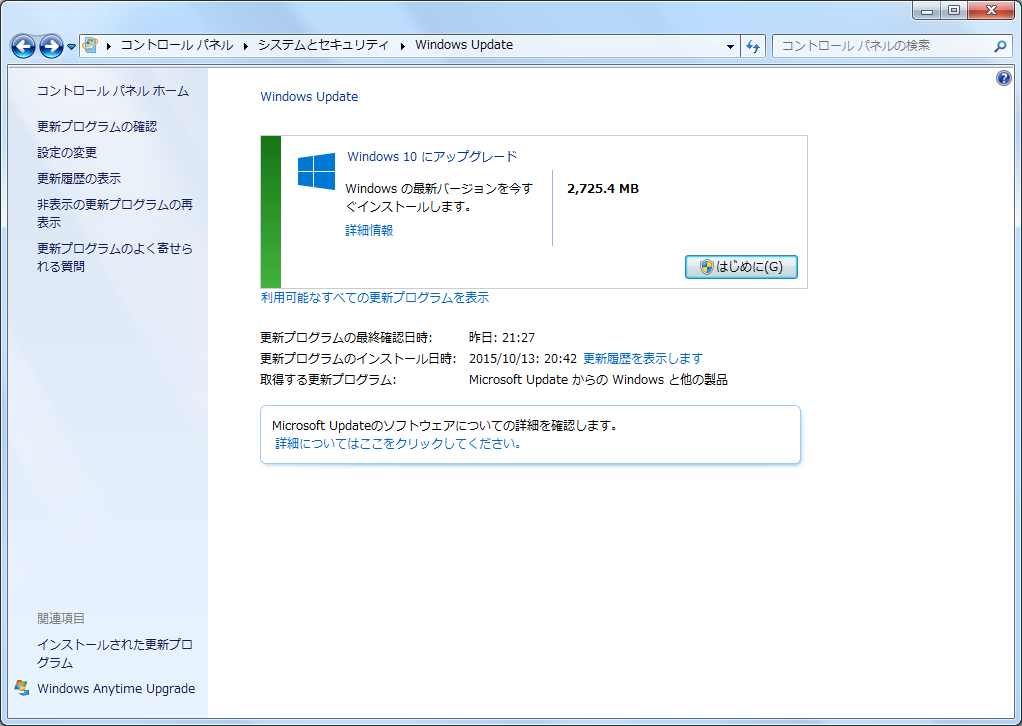
Task: Click the 2,725.4 MB size text
Action: (603, 188)
